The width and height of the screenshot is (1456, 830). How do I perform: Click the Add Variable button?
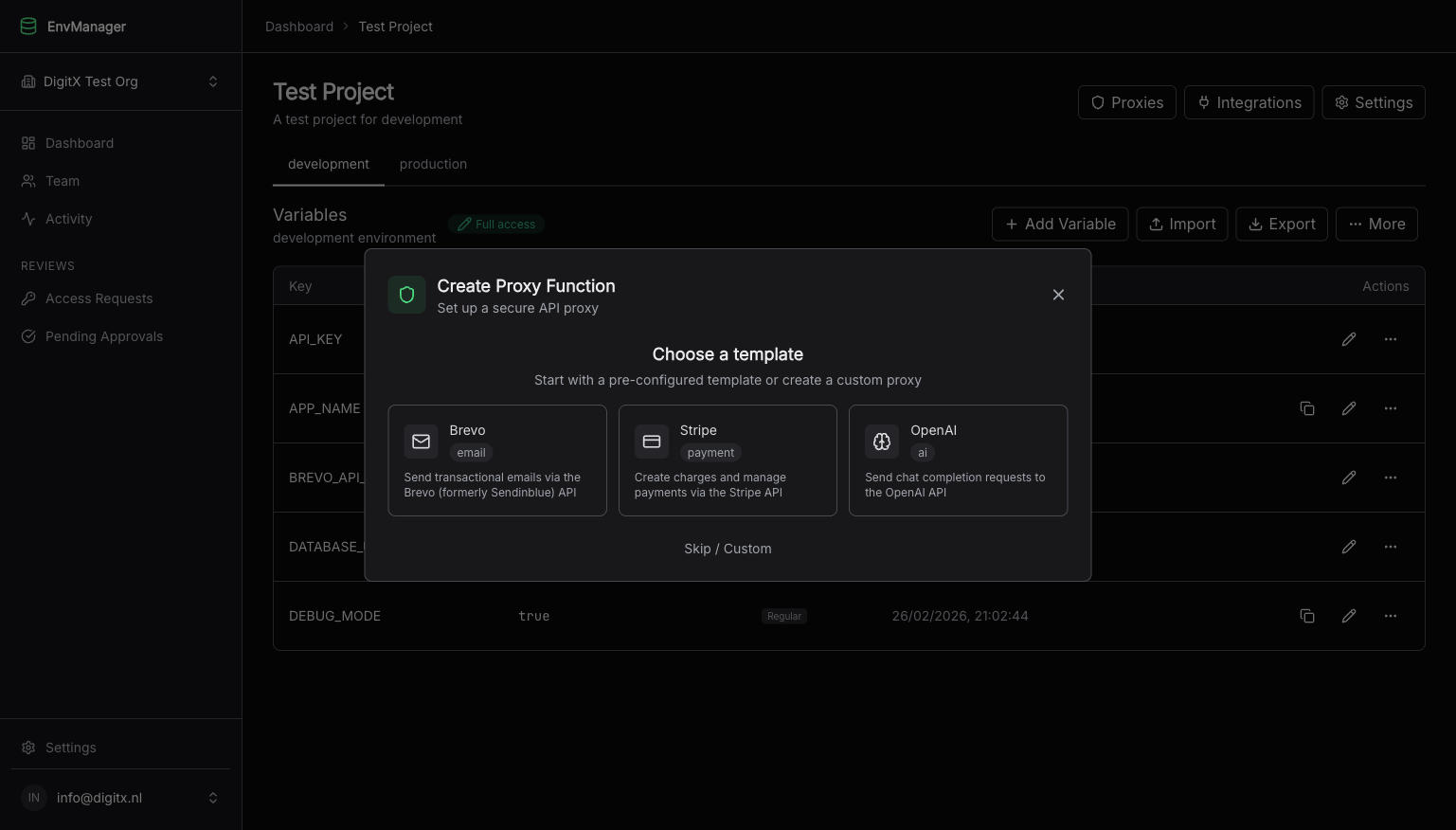1060,225
